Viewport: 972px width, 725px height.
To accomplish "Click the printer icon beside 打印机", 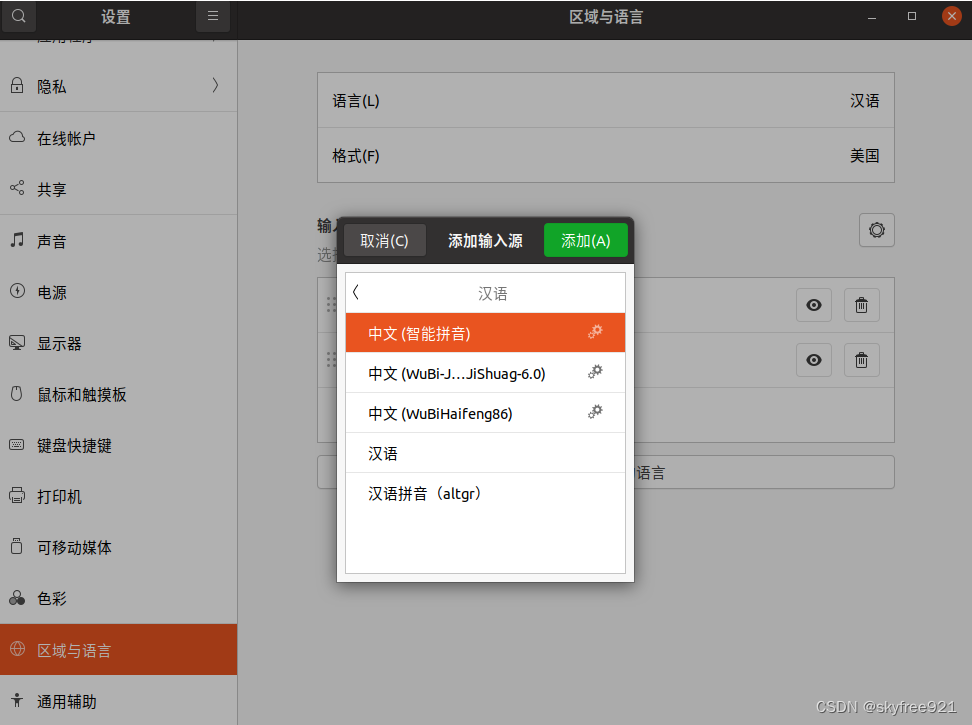I will coord(17,495).
